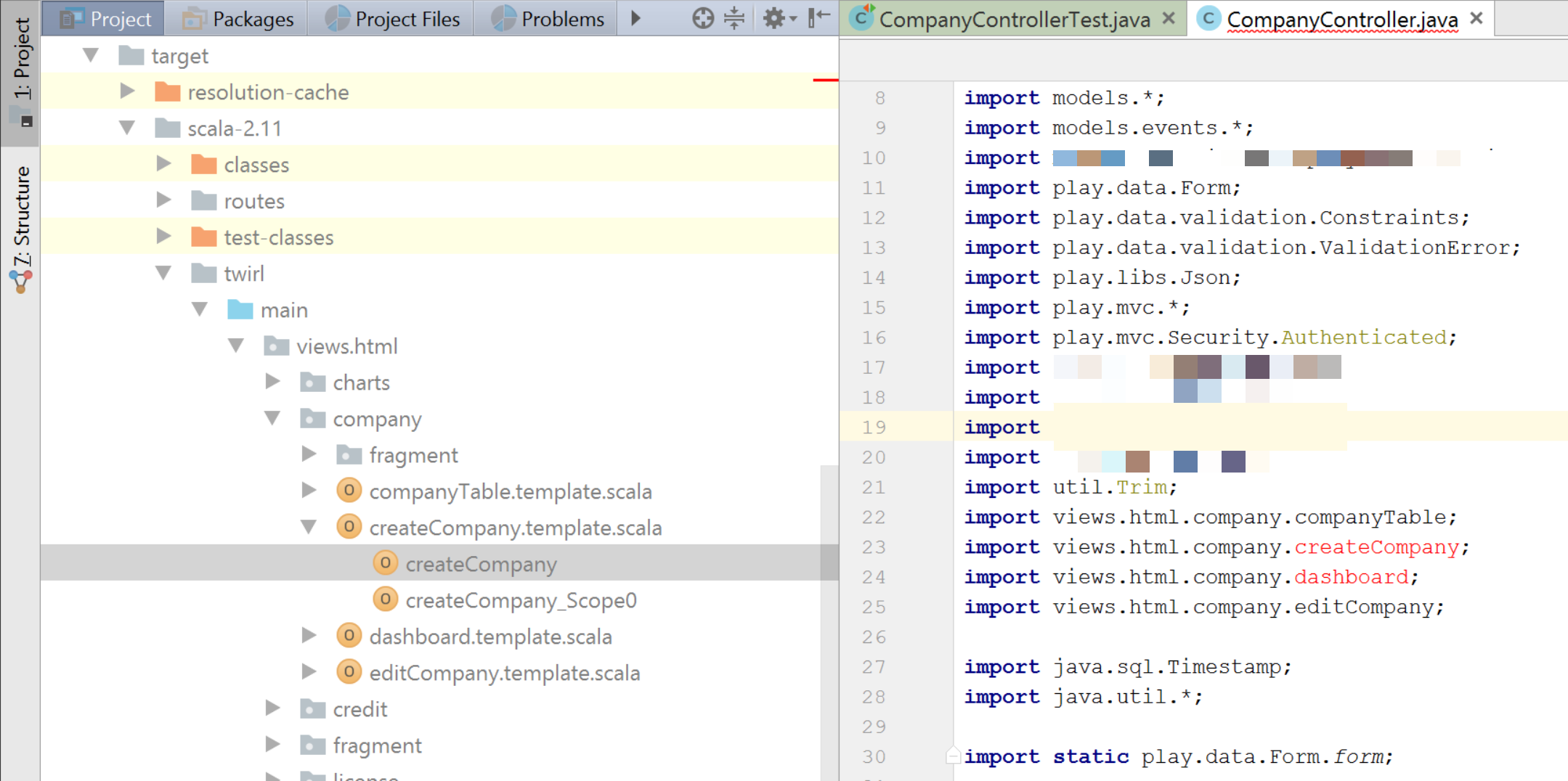Select the editCompany.template.scala object icon
This screenshot has height=781, width=1568.
pyautogui.click(x=349, y=672)
